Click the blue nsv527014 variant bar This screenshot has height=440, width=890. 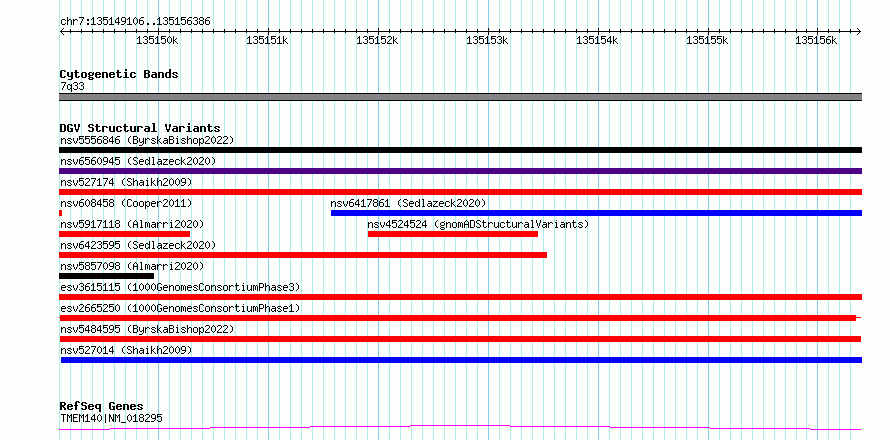pos(461,360)
